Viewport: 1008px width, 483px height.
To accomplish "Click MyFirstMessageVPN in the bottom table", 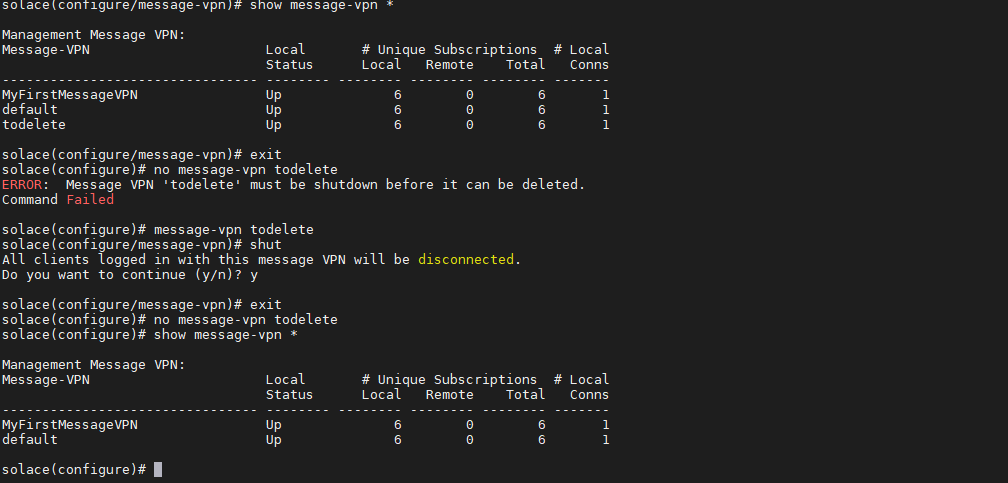I will [x=69, y=424].
